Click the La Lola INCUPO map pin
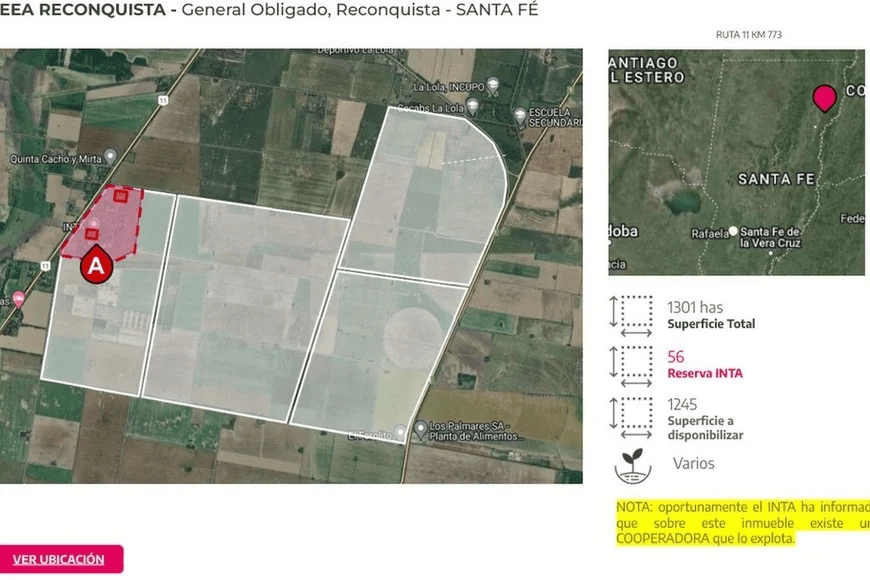Image resolution: width=870 pixels, height=580 pixels. [x=494, y=88]
